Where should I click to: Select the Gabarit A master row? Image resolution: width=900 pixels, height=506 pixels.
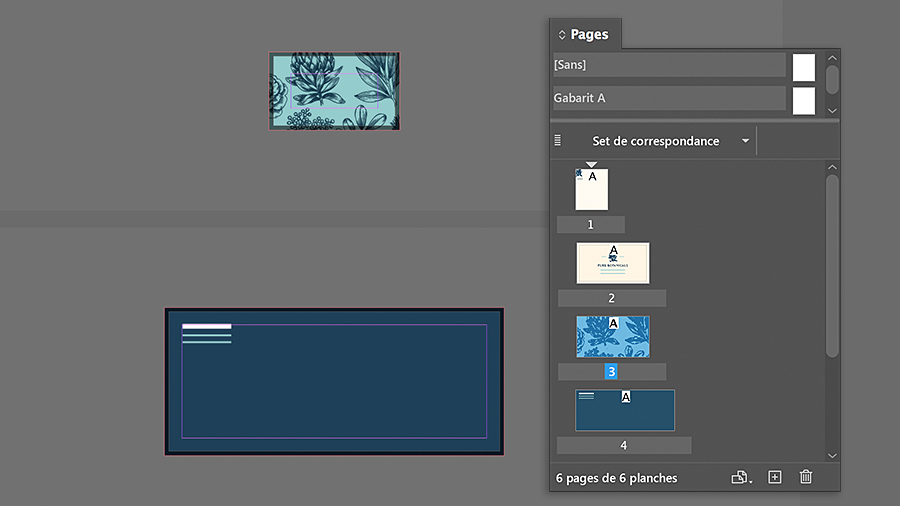669,98
